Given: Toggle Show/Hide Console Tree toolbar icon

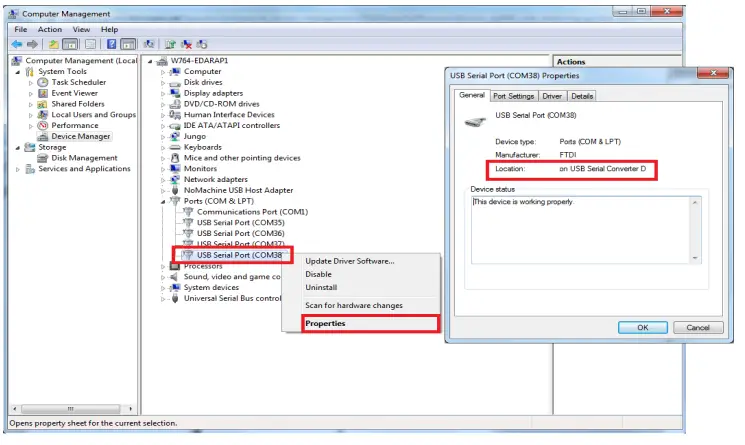Looking at the screenshot, I should coord(70,44).
